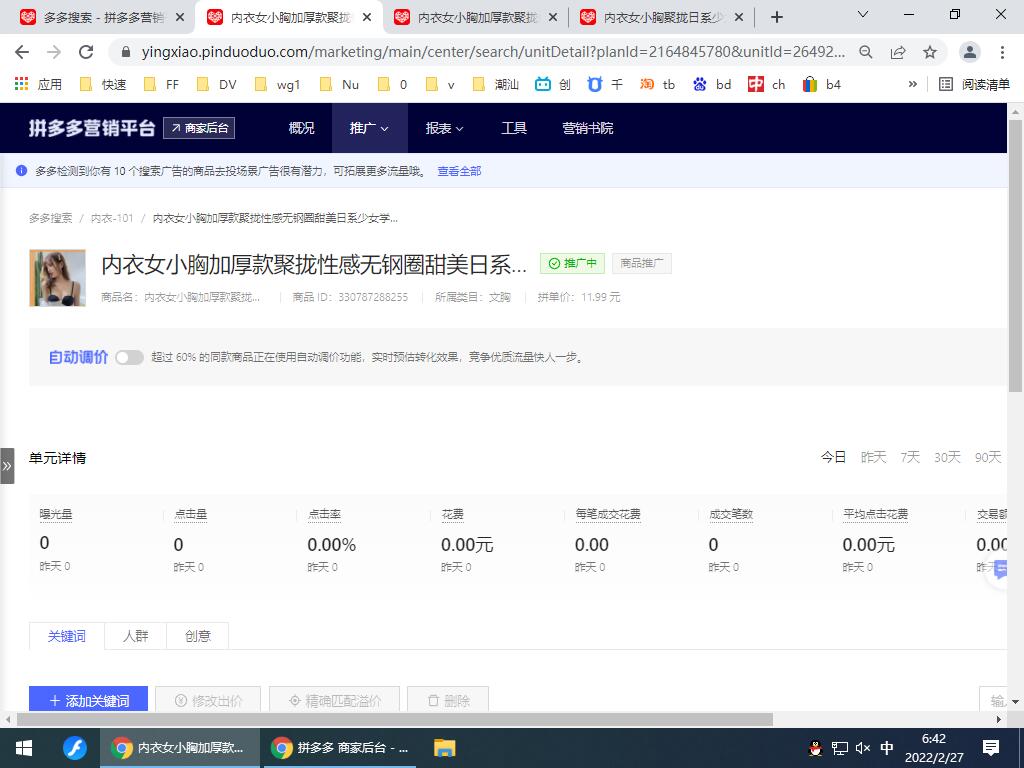
Task: Open the 千 bookmark
Action: (605, 84)
